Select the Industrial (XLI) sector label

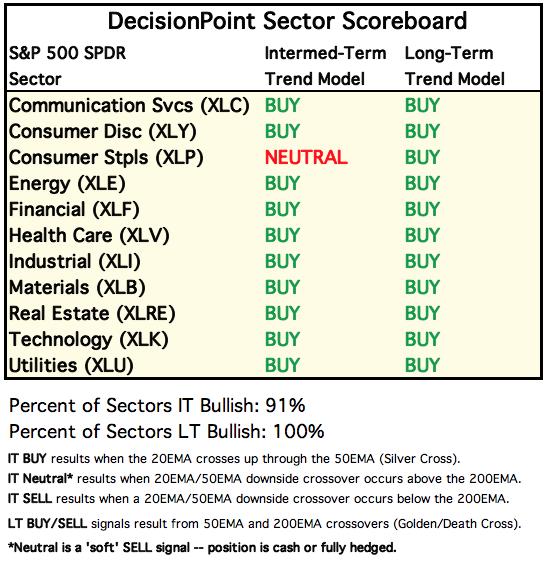[x=75, y=262]
